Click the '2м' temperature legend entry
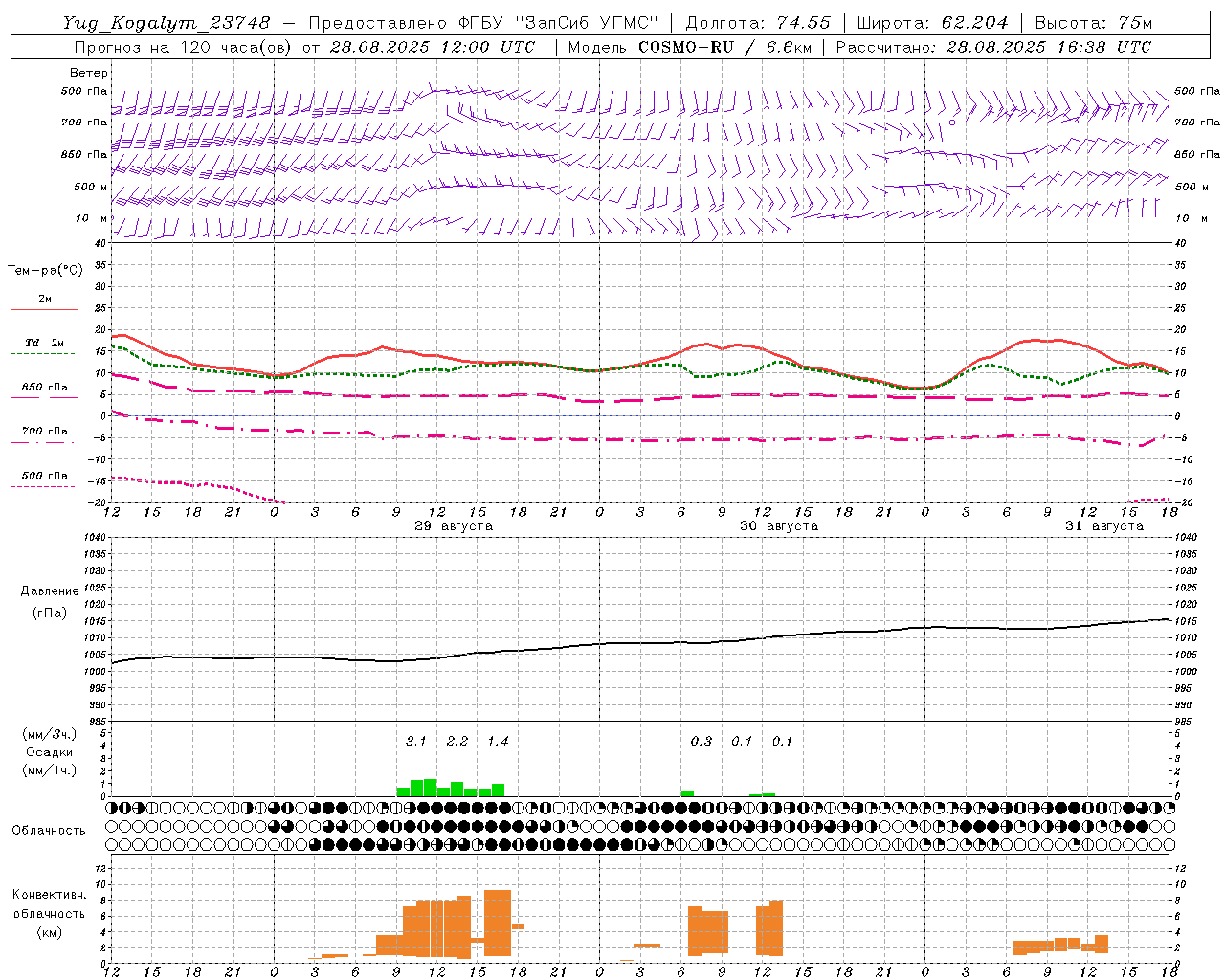Screen dimensions: 1225x980 pos(45,300)
